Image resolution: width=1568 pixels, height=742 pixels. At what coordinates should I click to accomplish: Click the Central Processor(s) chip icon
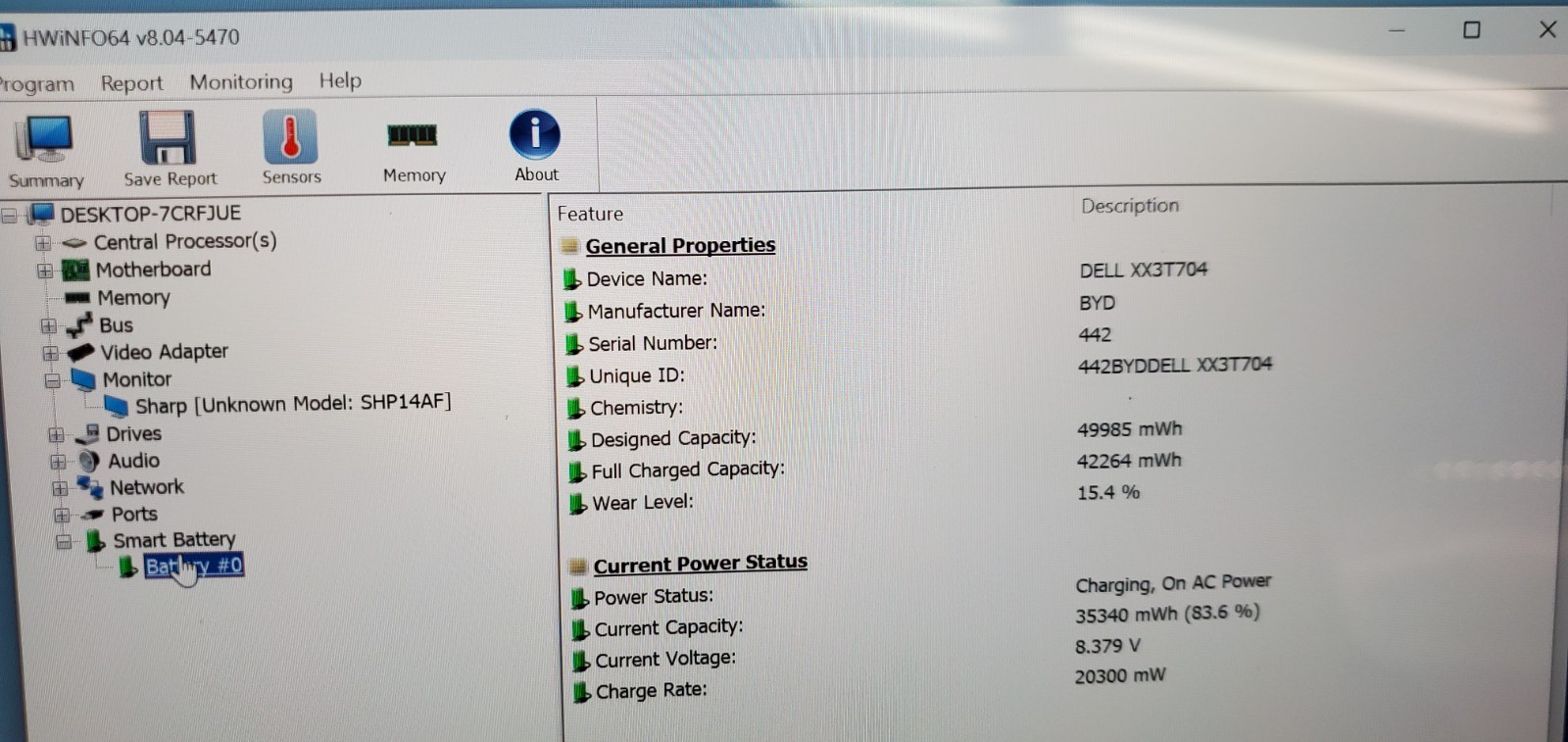click(x=74, y=242)
